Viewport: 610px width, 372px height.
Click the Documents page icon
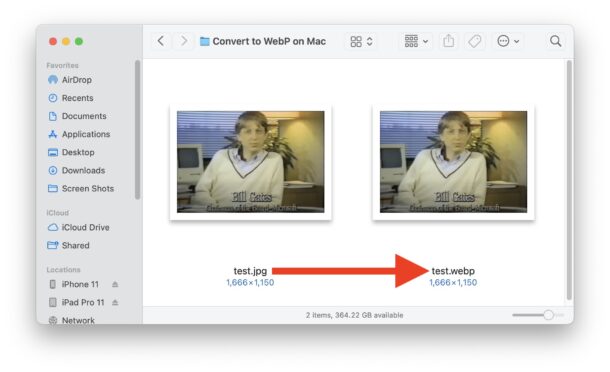point(53,116)
